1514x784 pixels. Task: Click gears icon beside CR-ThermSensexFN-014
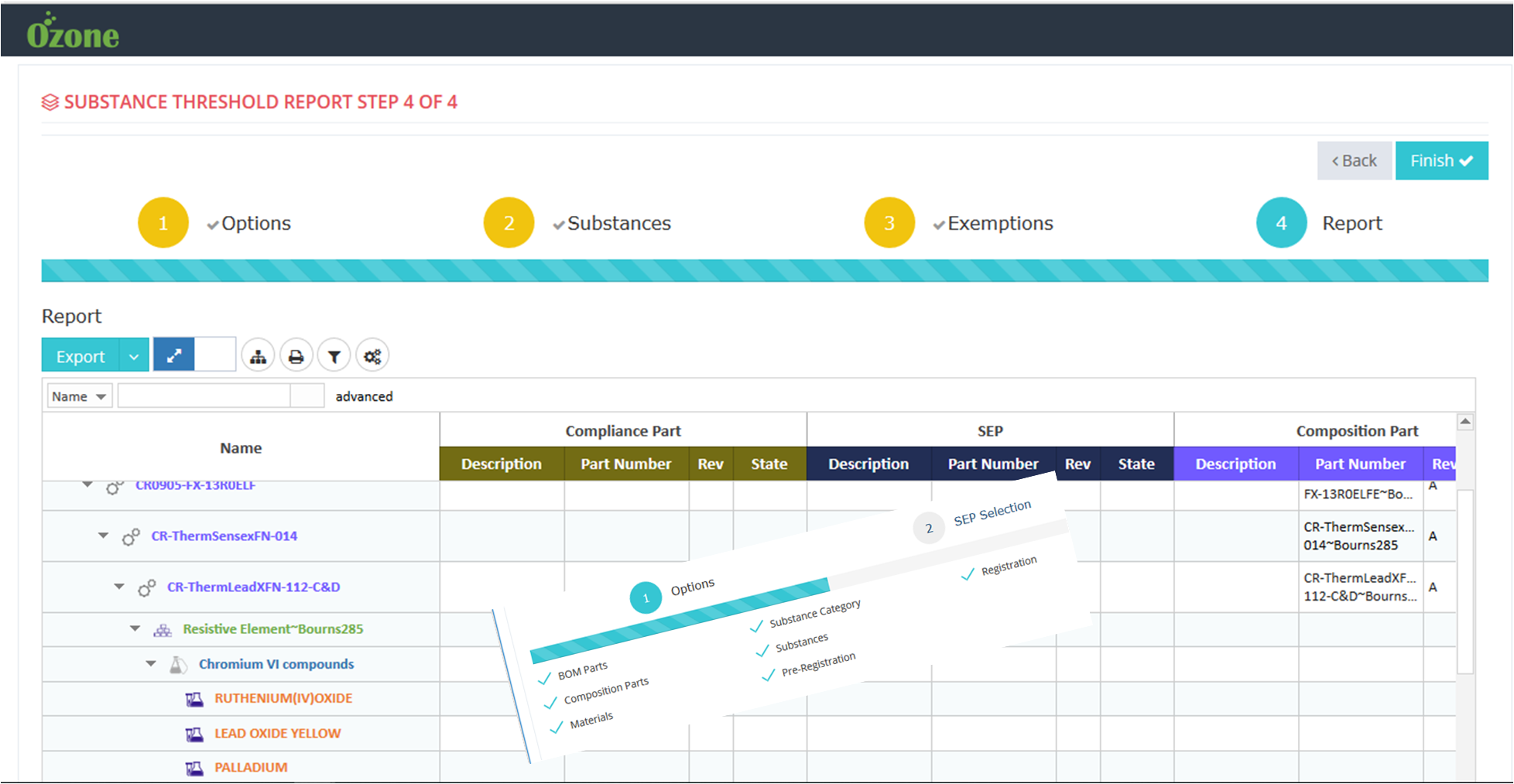point(131,536)
